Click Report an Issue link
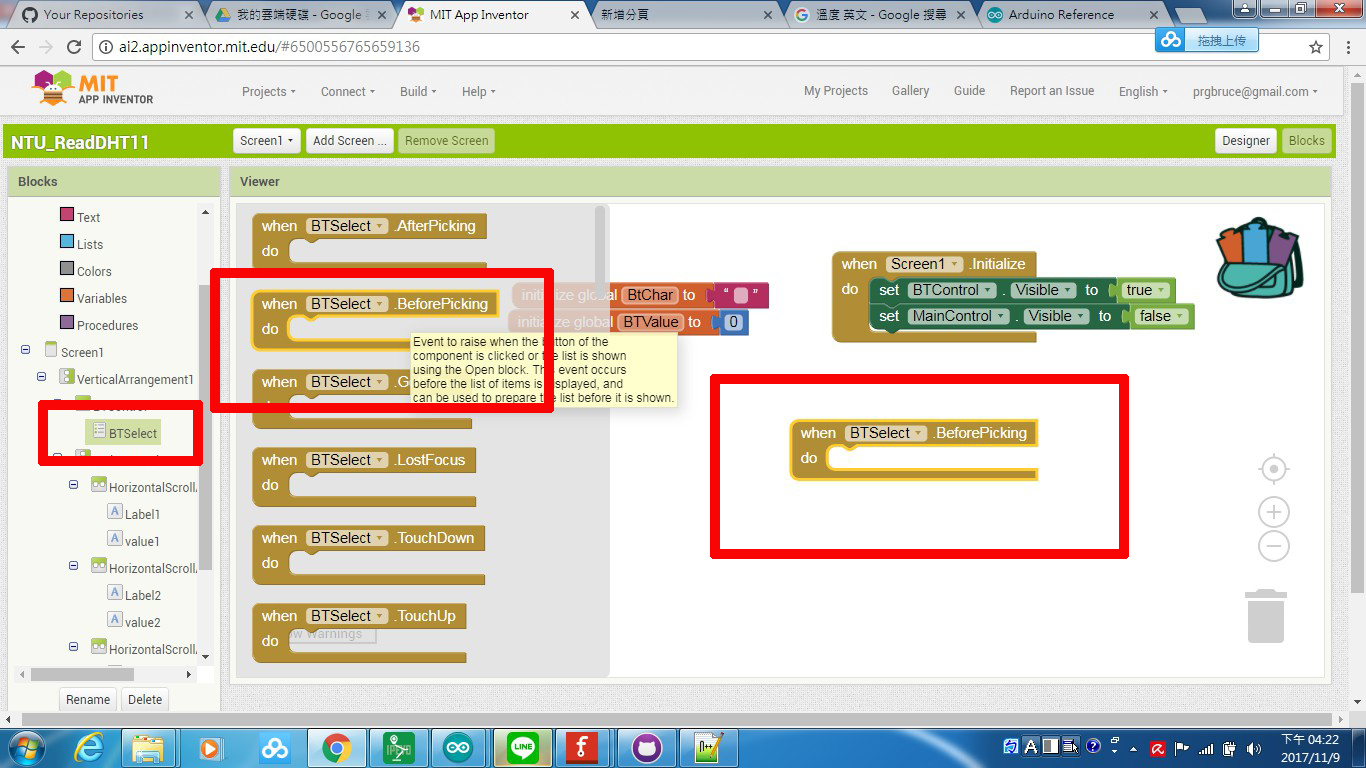 click(x=1052, y=90)
